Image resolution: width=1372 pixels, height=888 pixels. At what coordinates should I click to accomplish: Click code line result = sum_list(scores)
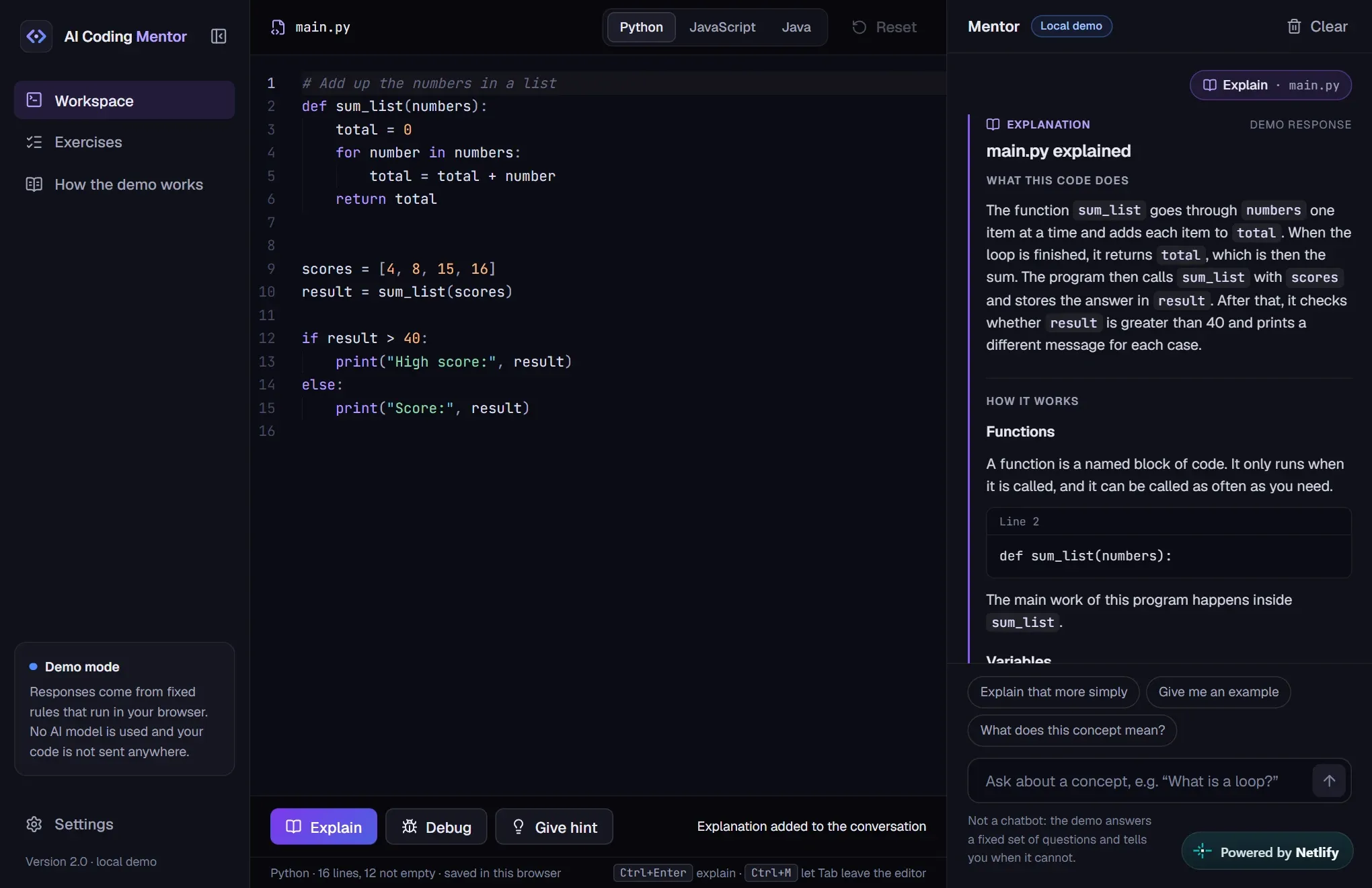pos(407,292)
